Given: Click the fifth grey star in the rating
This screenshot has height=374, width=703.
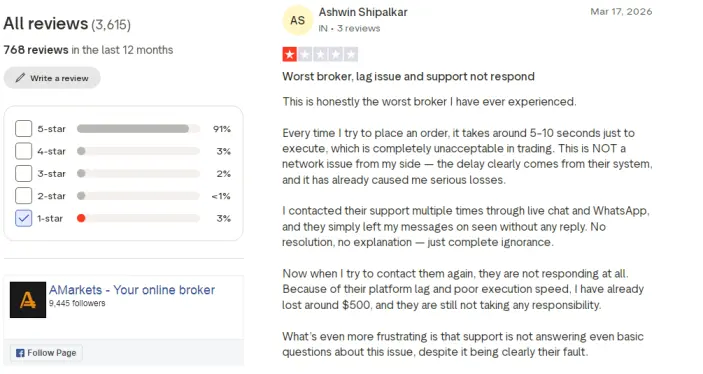Looking at the screenshot, I should (x=351, y=55).
